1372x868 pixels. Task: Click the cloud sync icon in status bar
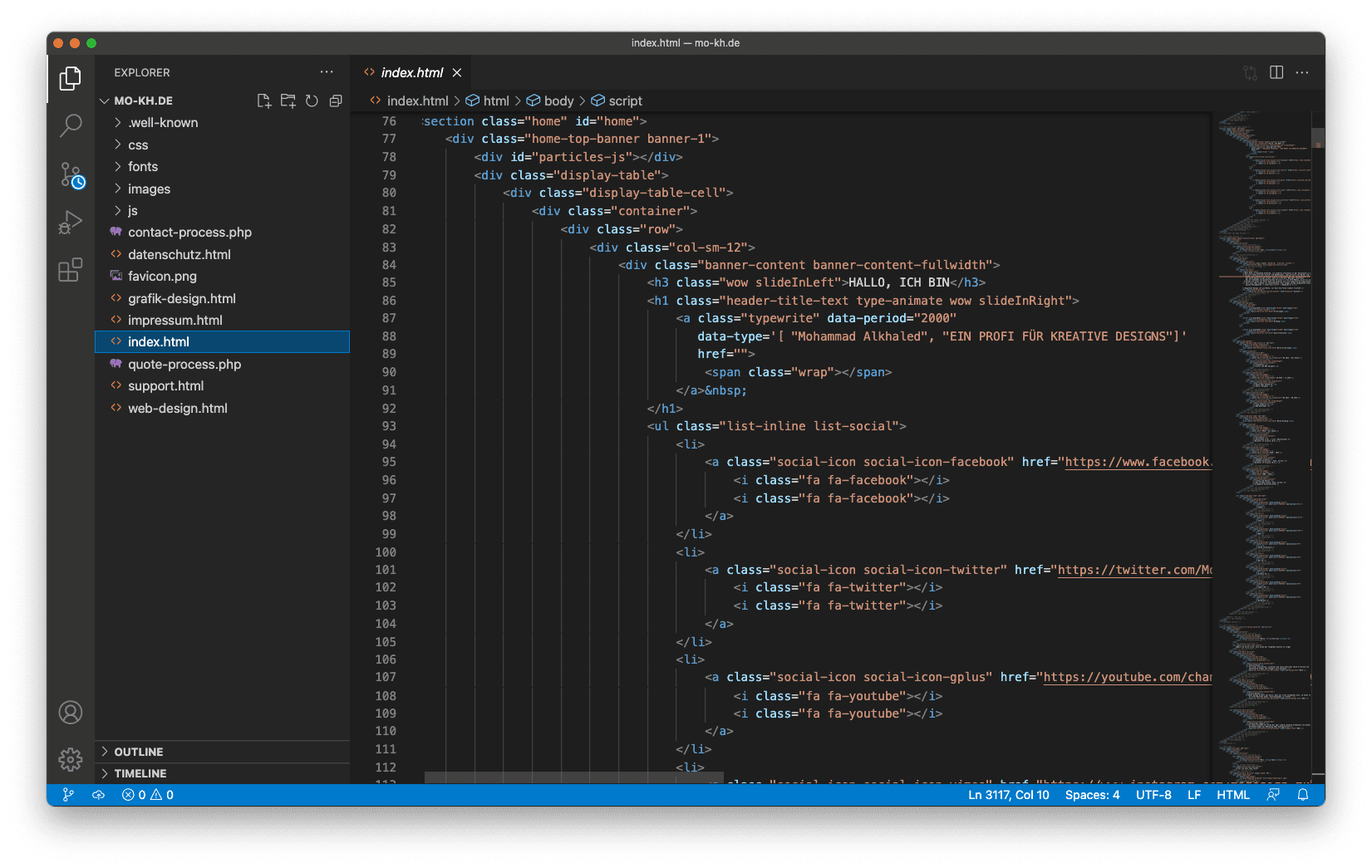pos(98,795)
